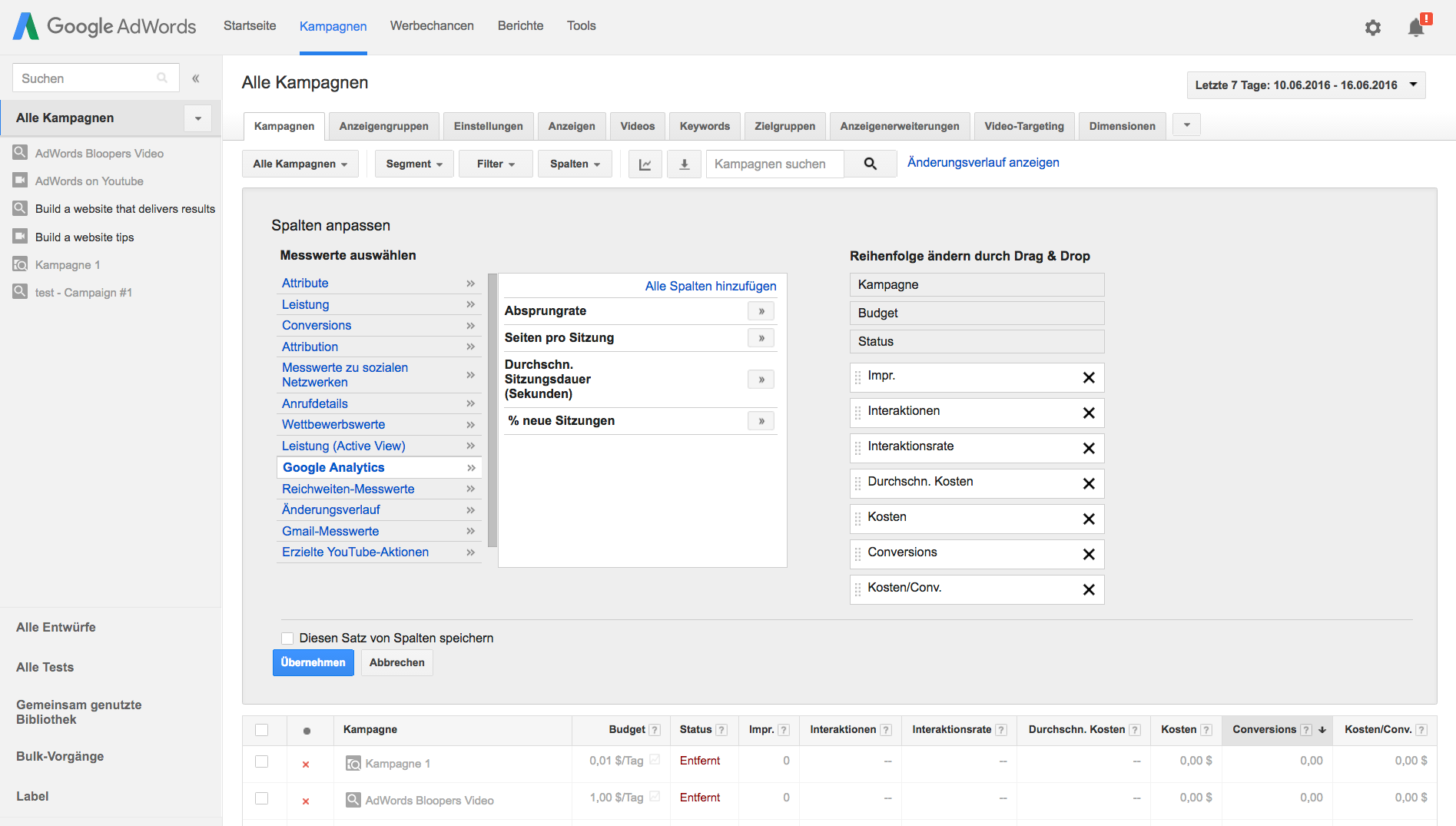Click the help icon next to Budget header
1456x826 pixels.
(655, 730)
